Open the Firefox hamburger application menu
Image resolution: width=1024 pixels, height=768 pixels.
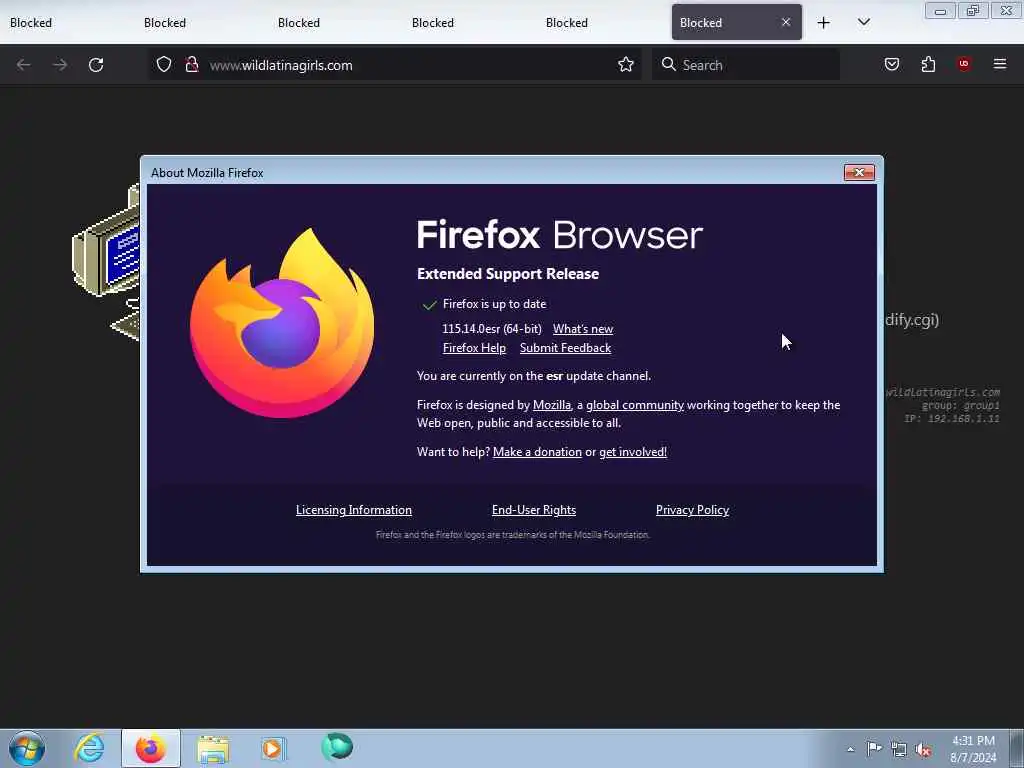click(x=1000, y=64)
